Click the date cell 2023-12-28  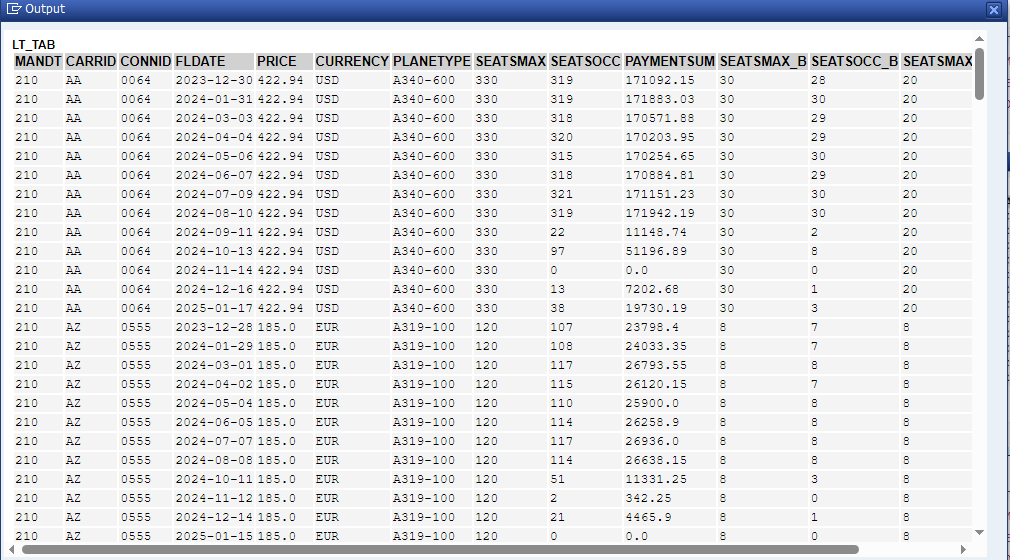point(214,327)
